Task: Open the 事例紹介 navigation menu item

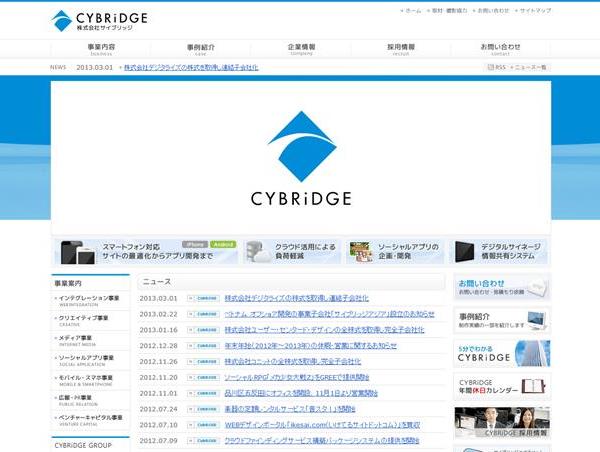Action: click(x=201, y=49)
